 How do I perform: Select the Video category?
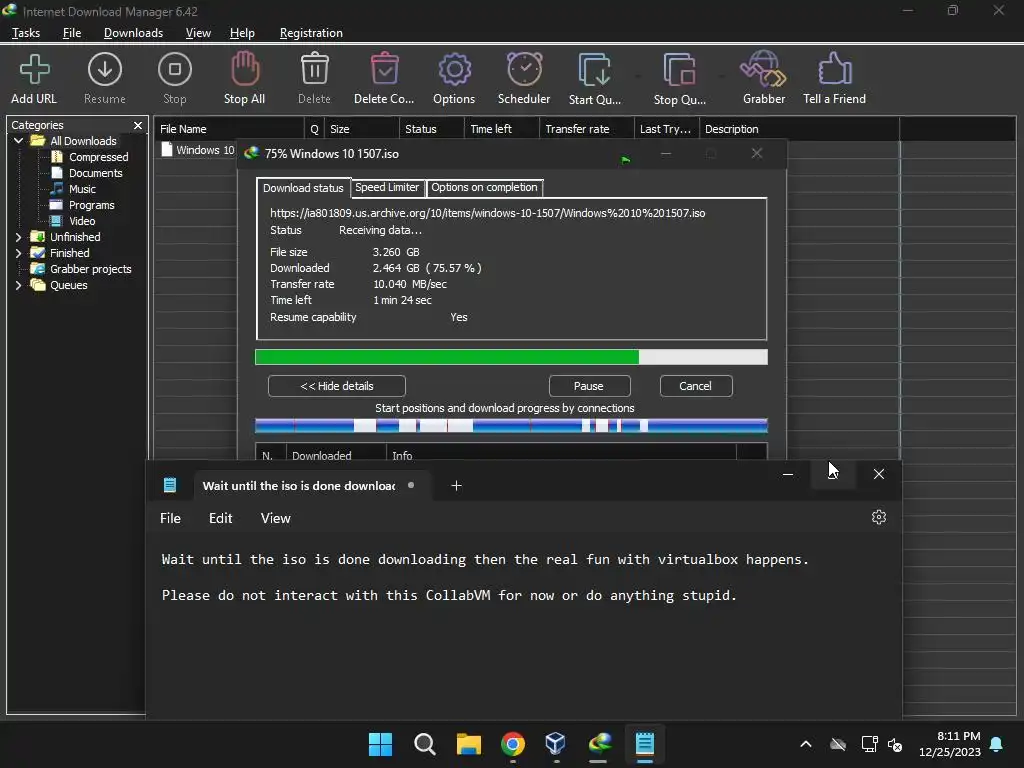[x=82, y=221]
